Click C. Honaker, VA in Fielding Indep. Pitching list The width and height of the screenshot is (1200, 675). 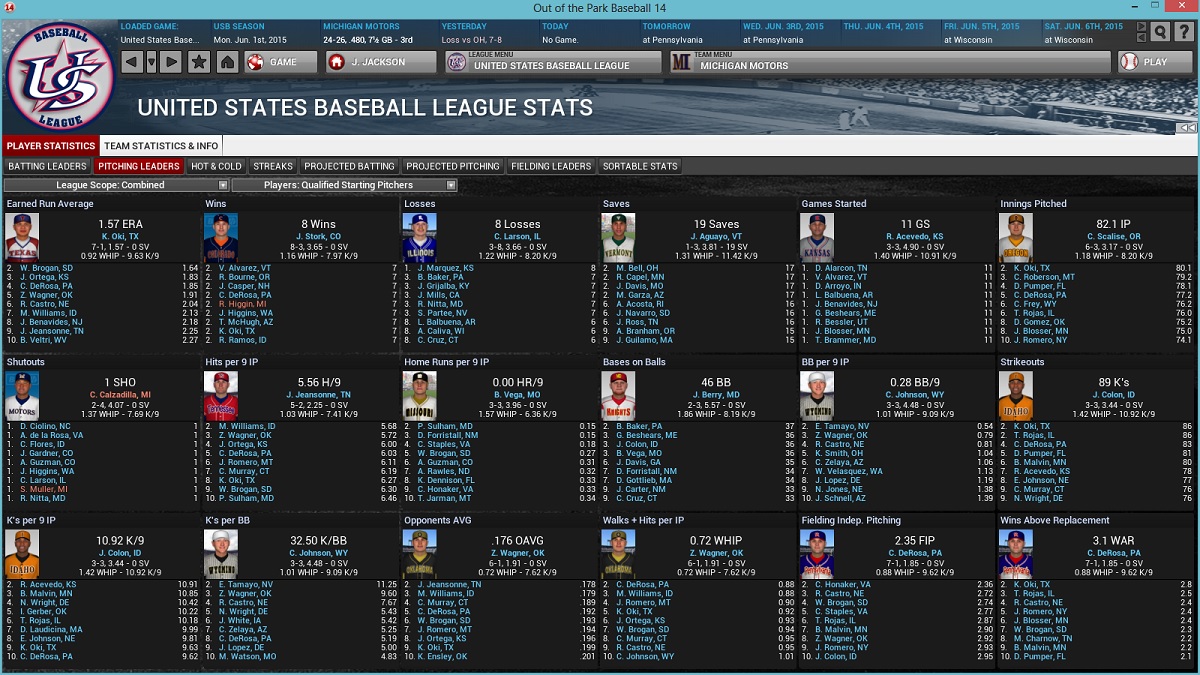pos(842,584)
